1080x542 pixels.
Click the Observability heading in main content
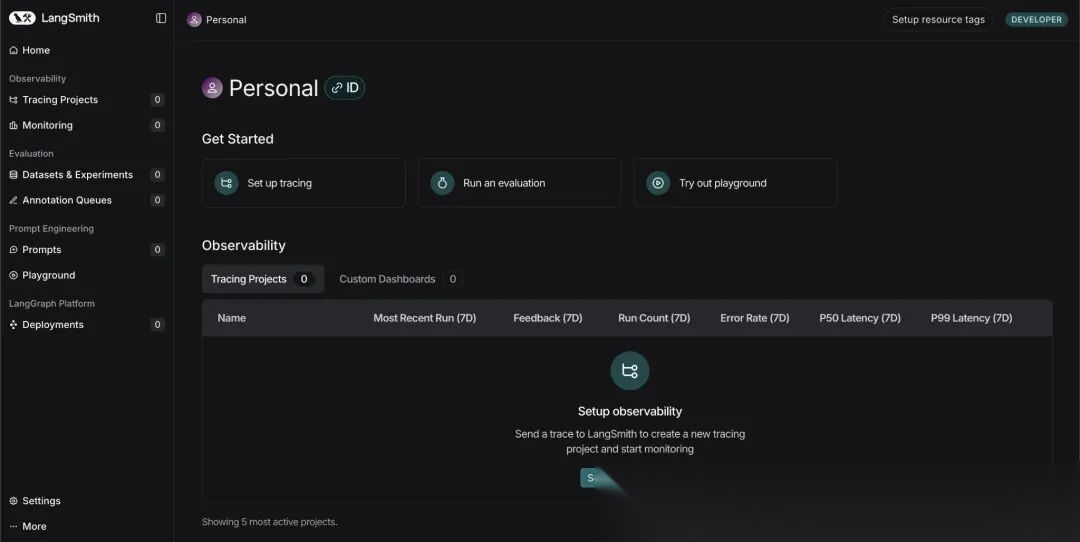(243, 246)
